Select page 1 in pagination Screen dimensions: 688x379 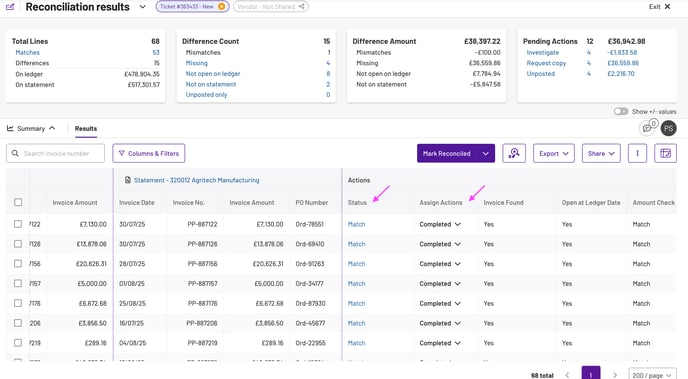(591, 373)
